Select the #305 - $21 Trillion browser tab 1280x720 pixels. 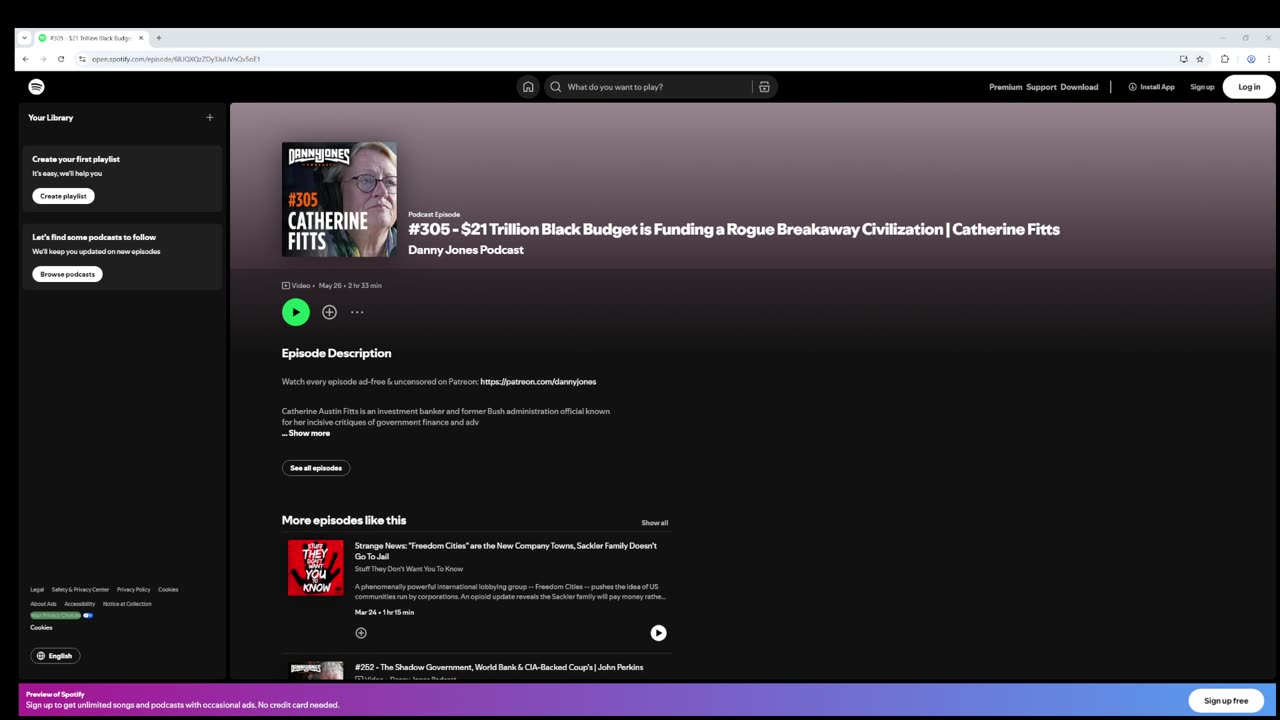[90, 38]
